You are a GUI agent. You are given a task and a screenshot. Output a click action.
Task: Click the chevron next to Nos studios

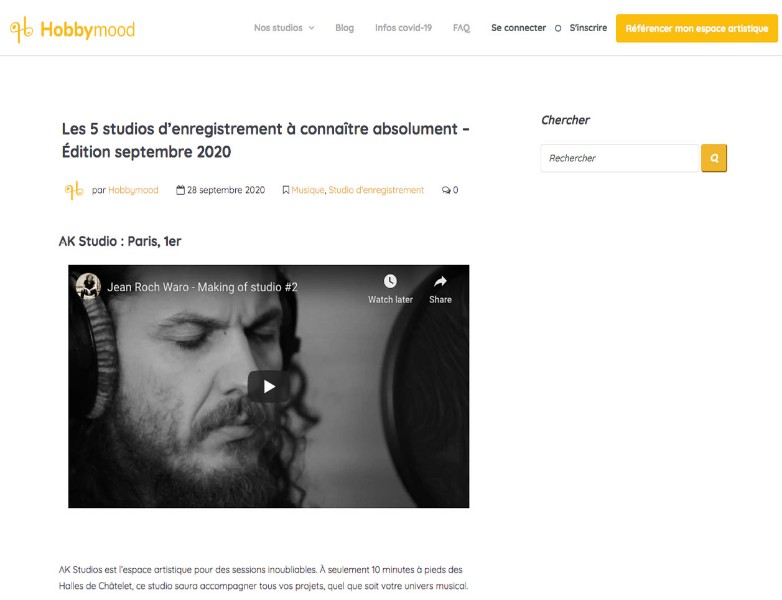tap(311, 28)
